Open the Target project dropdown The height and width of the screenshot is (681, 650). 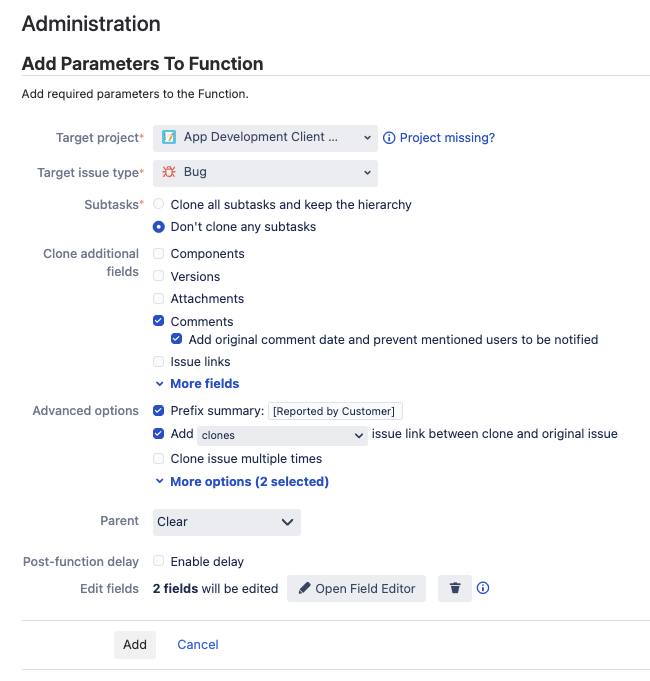pyautogui.click(x=265, y=137)
